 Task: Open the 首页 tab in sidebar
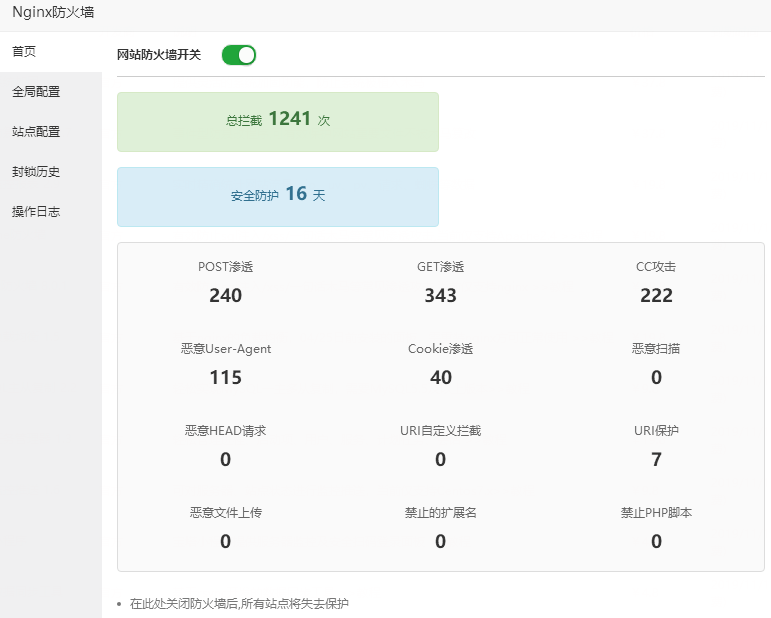click(25, 51)
